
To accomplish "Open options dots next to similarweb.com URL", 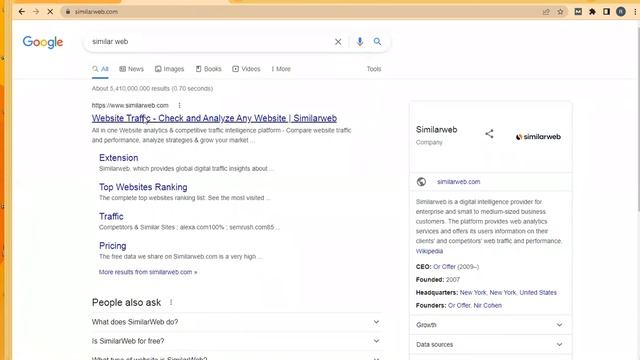I will [x=179, y=105].
